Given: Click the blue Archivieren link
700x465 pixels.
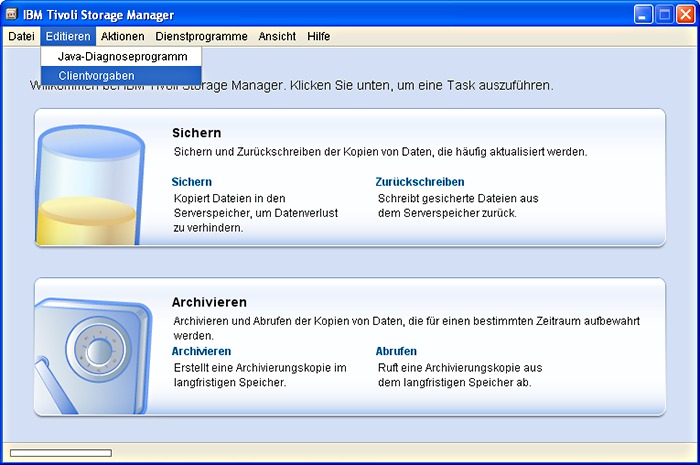Looking at the screenshot, I should coord(201,352).
